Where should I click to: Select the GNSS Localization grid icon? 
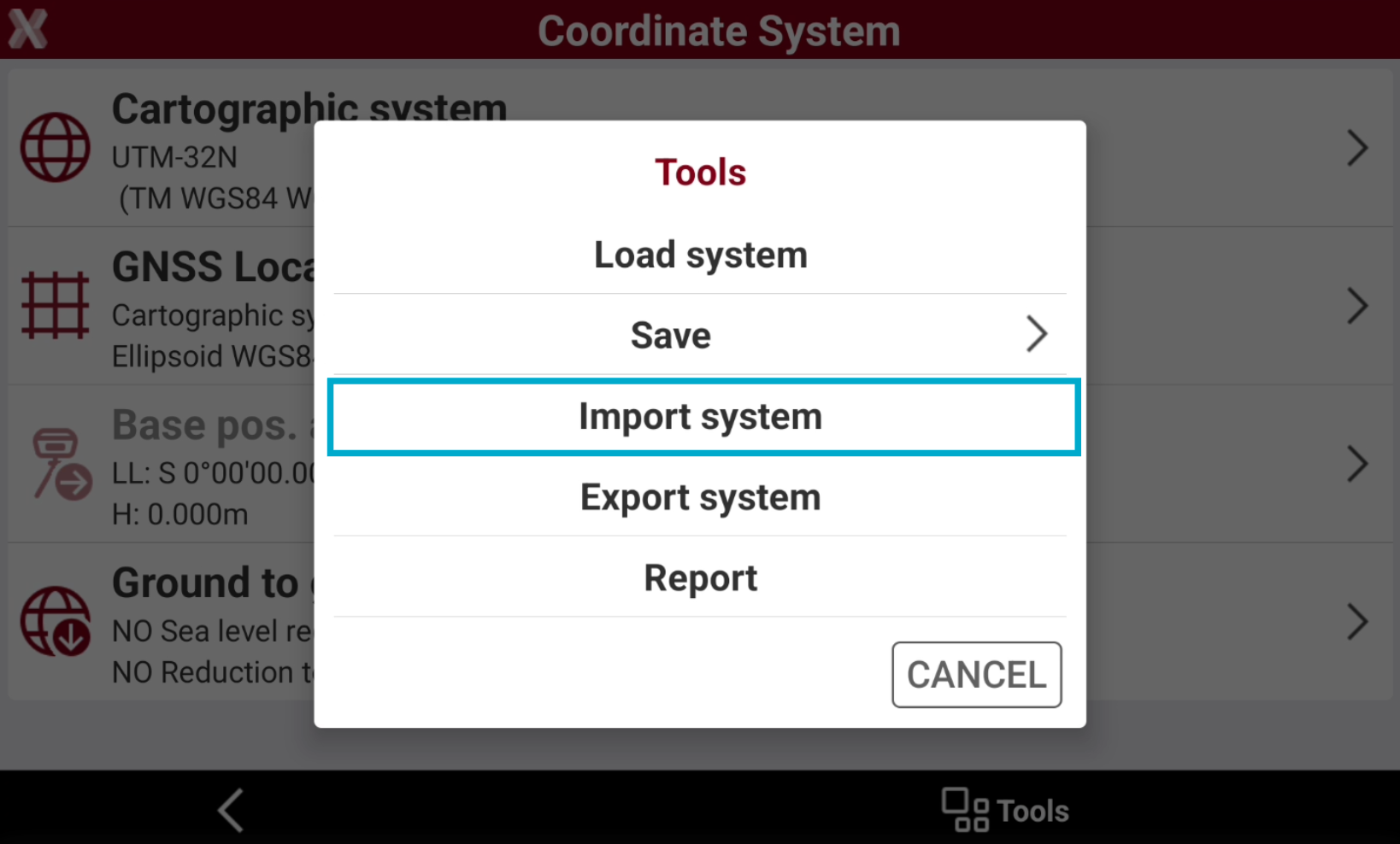56,305
